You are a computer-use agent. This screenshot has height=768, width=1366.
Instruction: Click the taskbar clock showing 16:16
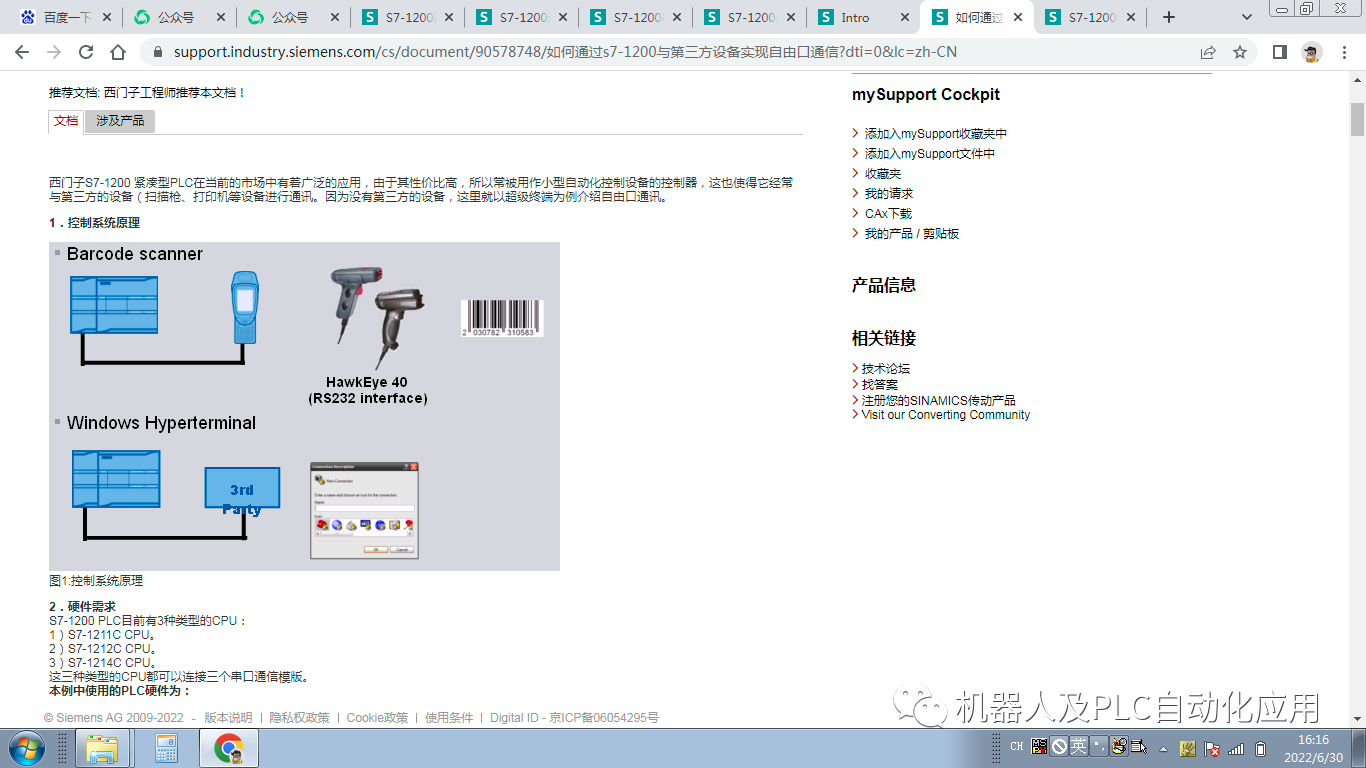pos(1313,748)
